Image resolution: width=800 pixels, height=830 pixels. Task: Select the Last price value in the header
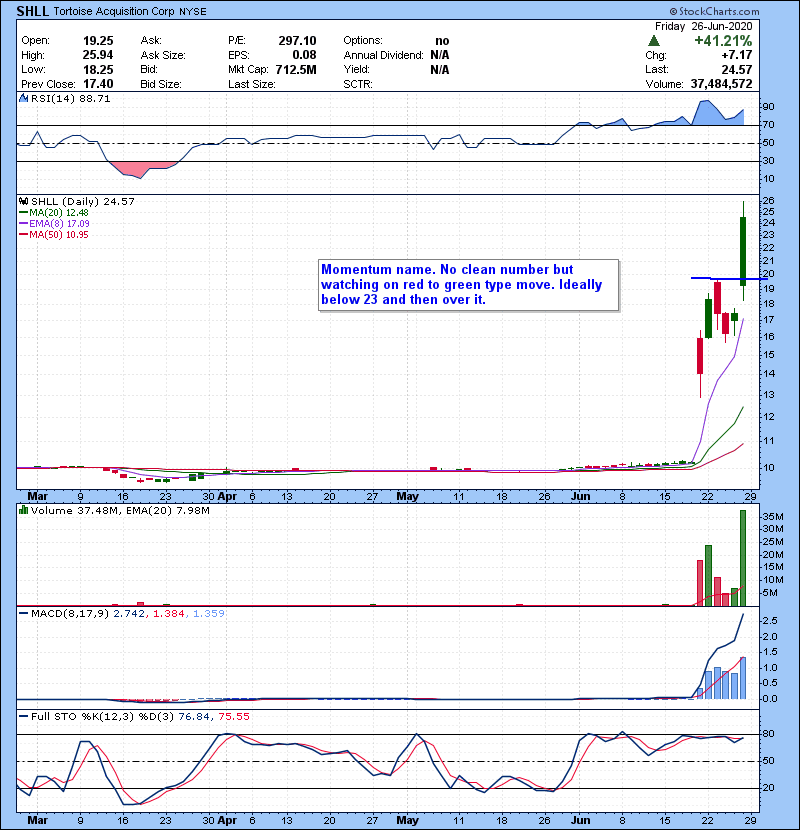coord(736,70)
